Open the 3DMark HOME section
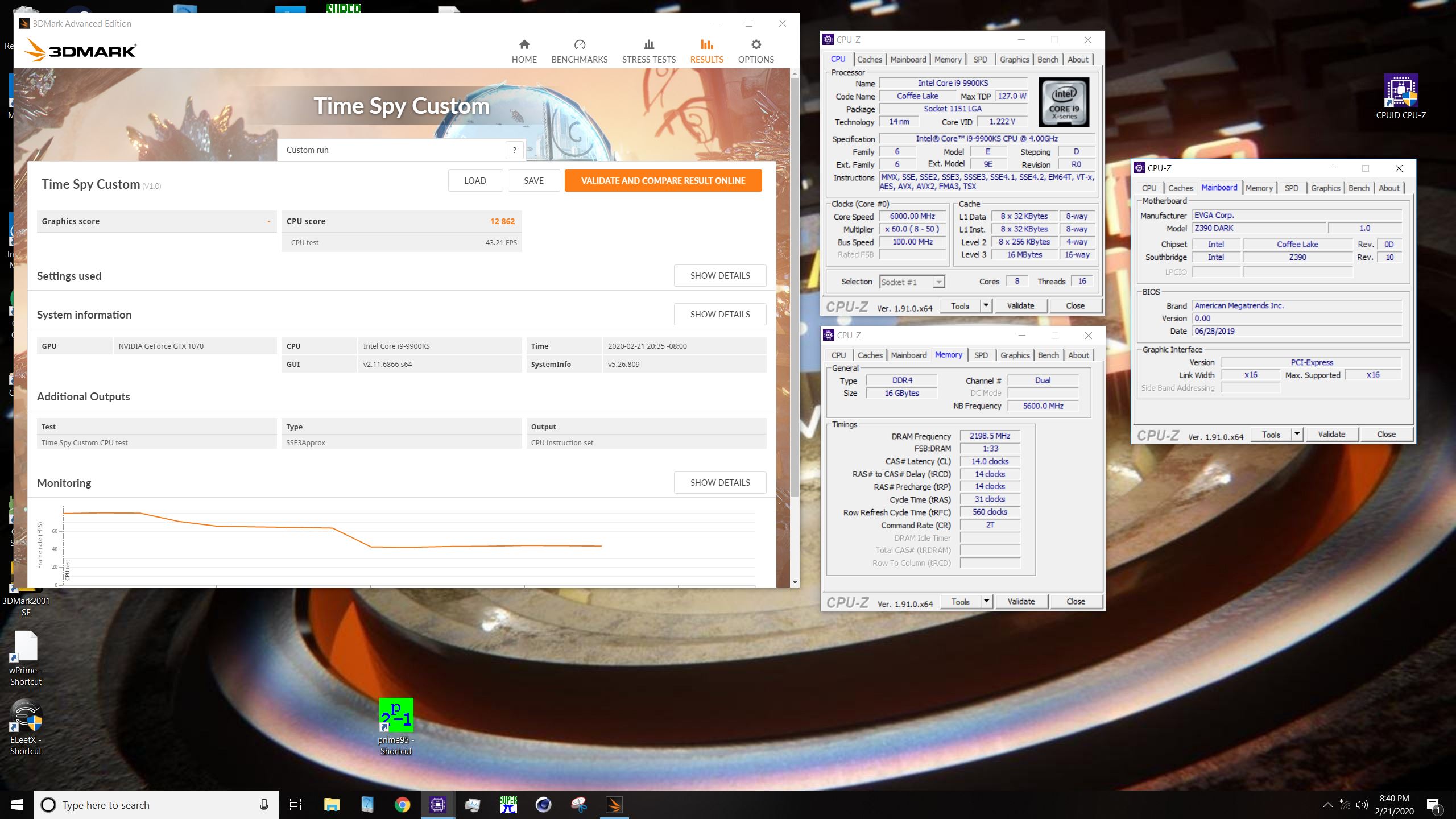 point(524,51)
